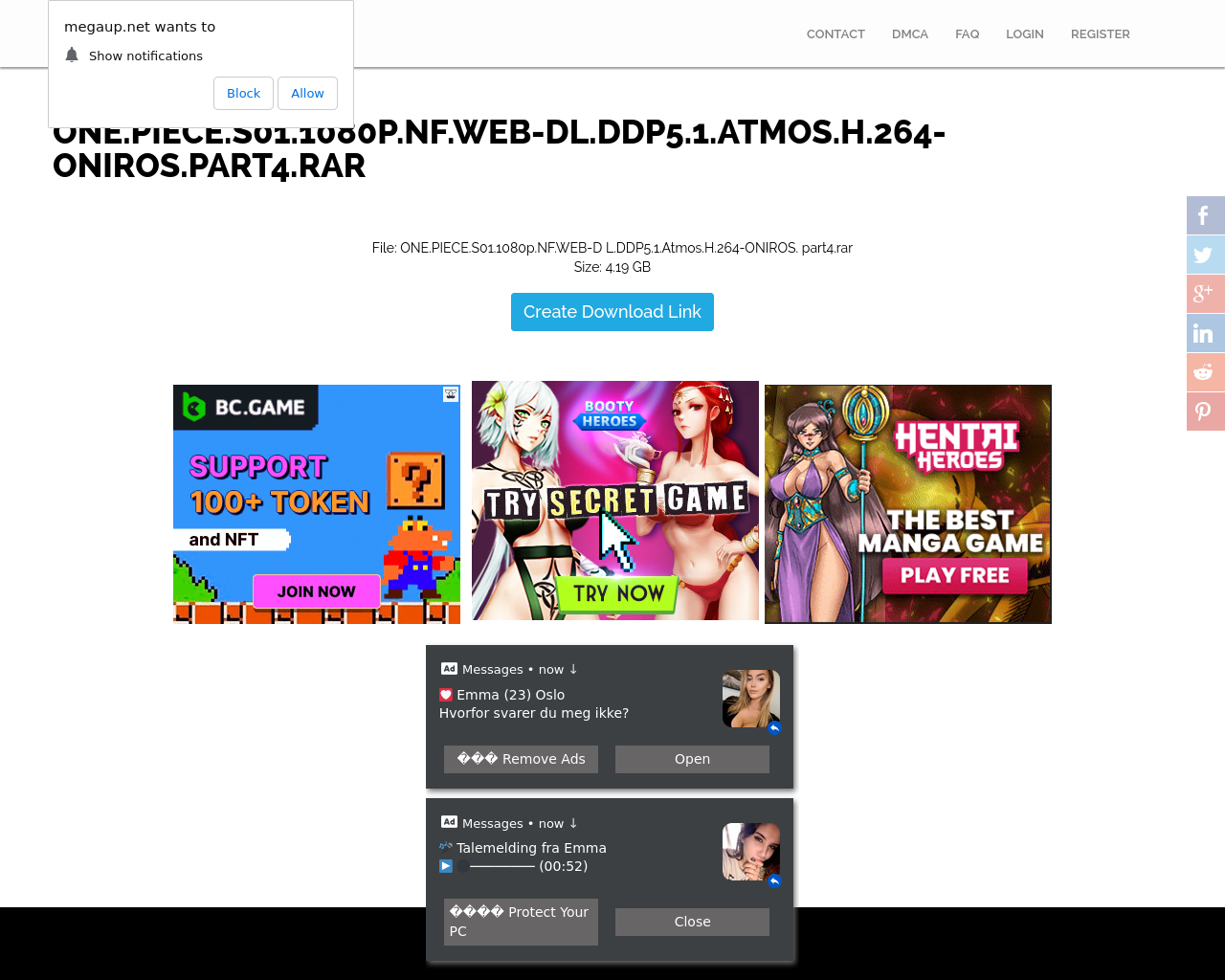Click the Remove Ads button
This screenshot has width=1225, height=980.
click(x=521, y=759)
